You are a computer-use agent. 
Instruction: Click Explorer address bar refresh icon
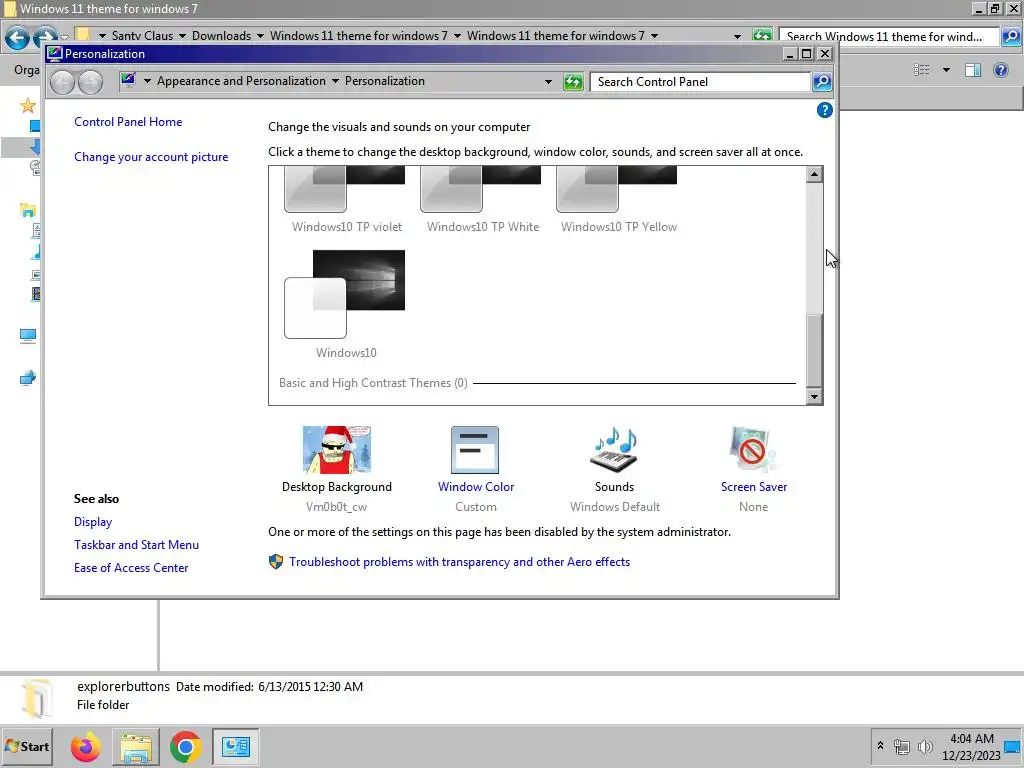[761, 36]
